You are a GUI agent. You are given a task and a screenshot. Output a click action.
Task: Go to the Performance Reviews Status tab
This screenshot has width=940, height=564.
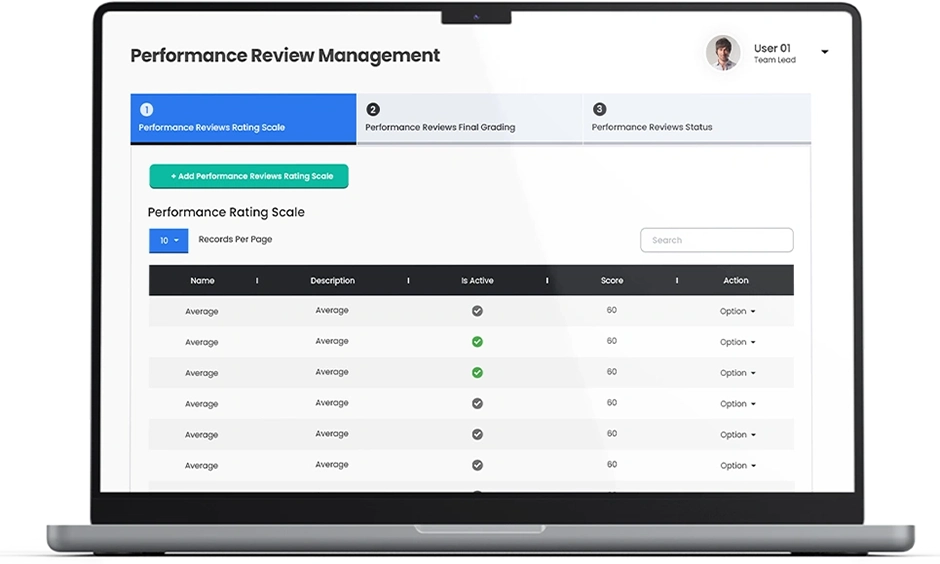click(697, 119)
